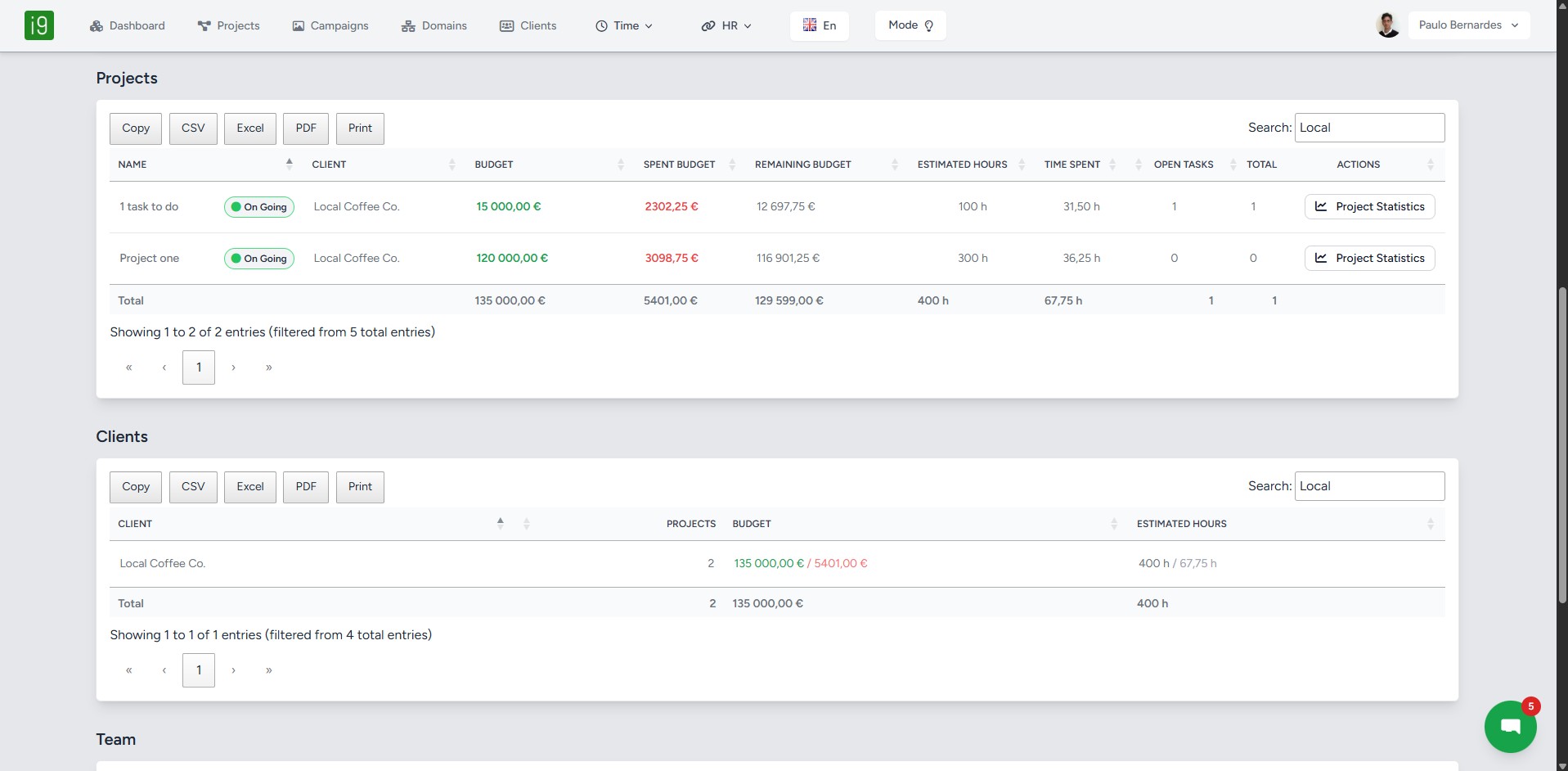The image size is (1568, 771).
Task: Open the Dashboard using its home icon
Action: pyautogui.click(x=96, y=25)
